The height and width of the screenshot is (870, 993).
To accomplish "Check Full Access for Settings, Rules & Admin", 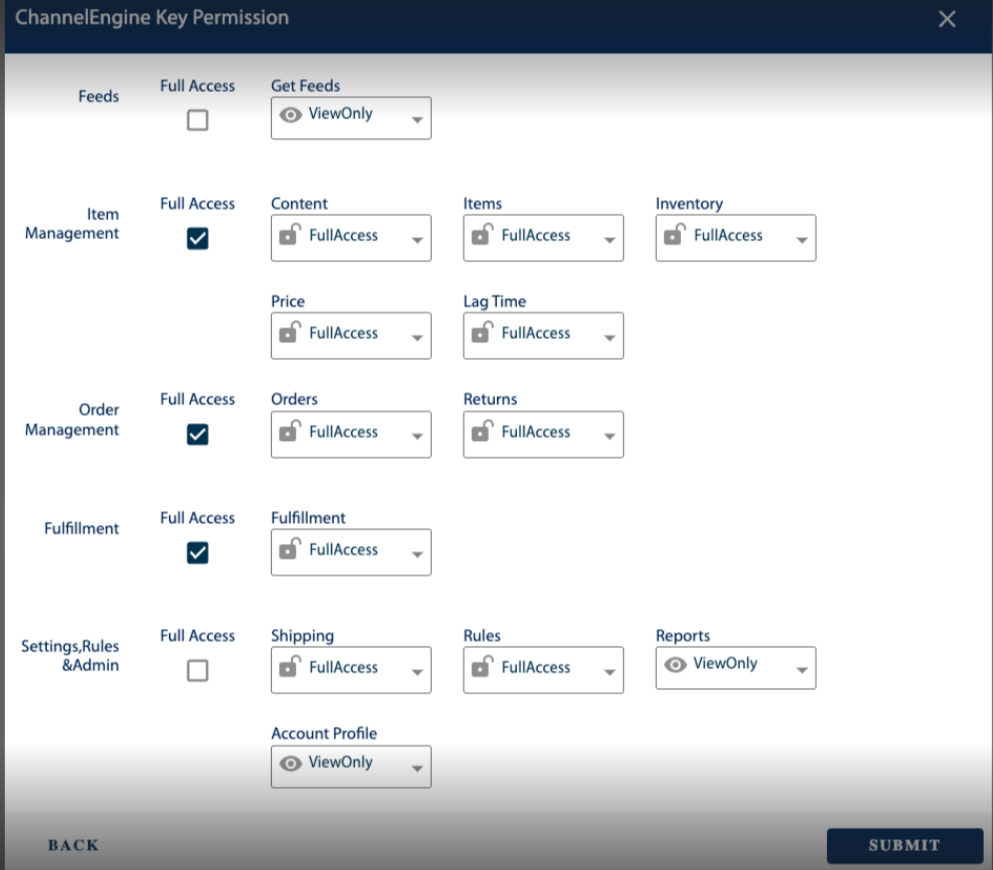I will [198, 671].
